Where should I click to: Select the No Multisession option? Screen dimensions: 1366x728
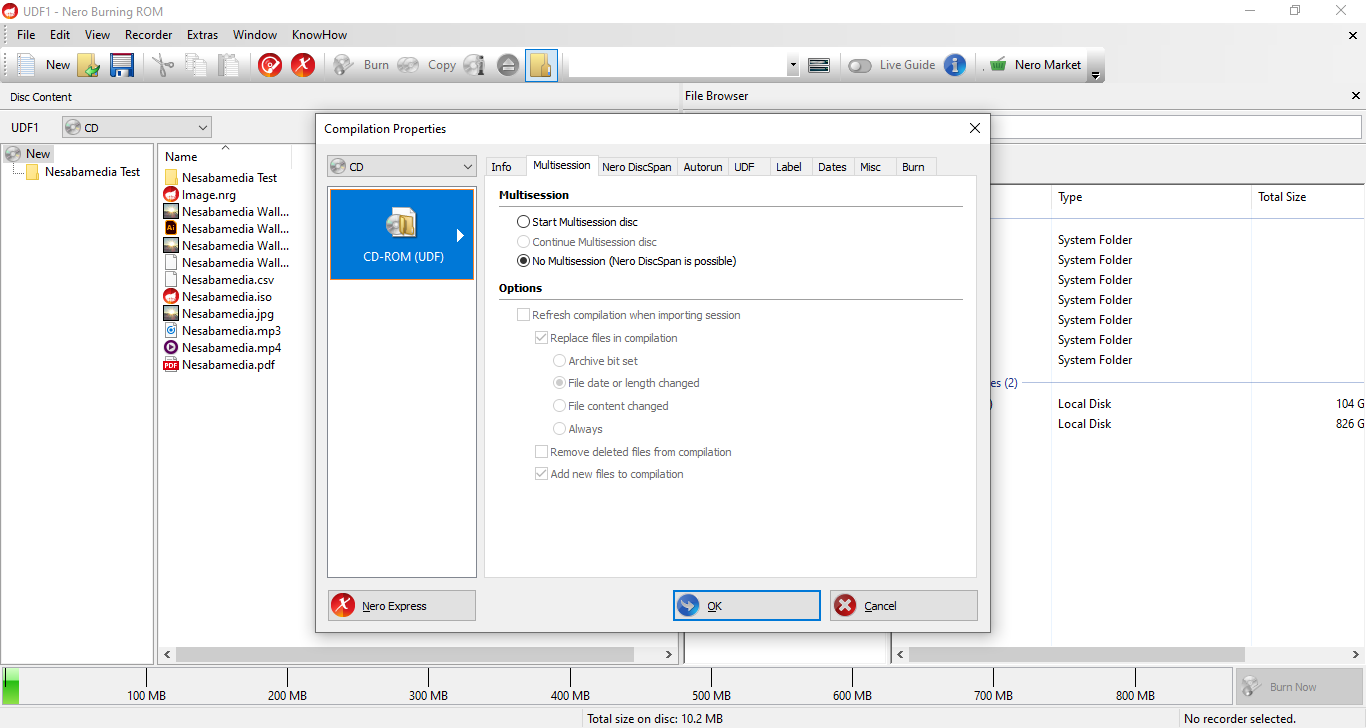pyautogui.click(x=523, y=261)
